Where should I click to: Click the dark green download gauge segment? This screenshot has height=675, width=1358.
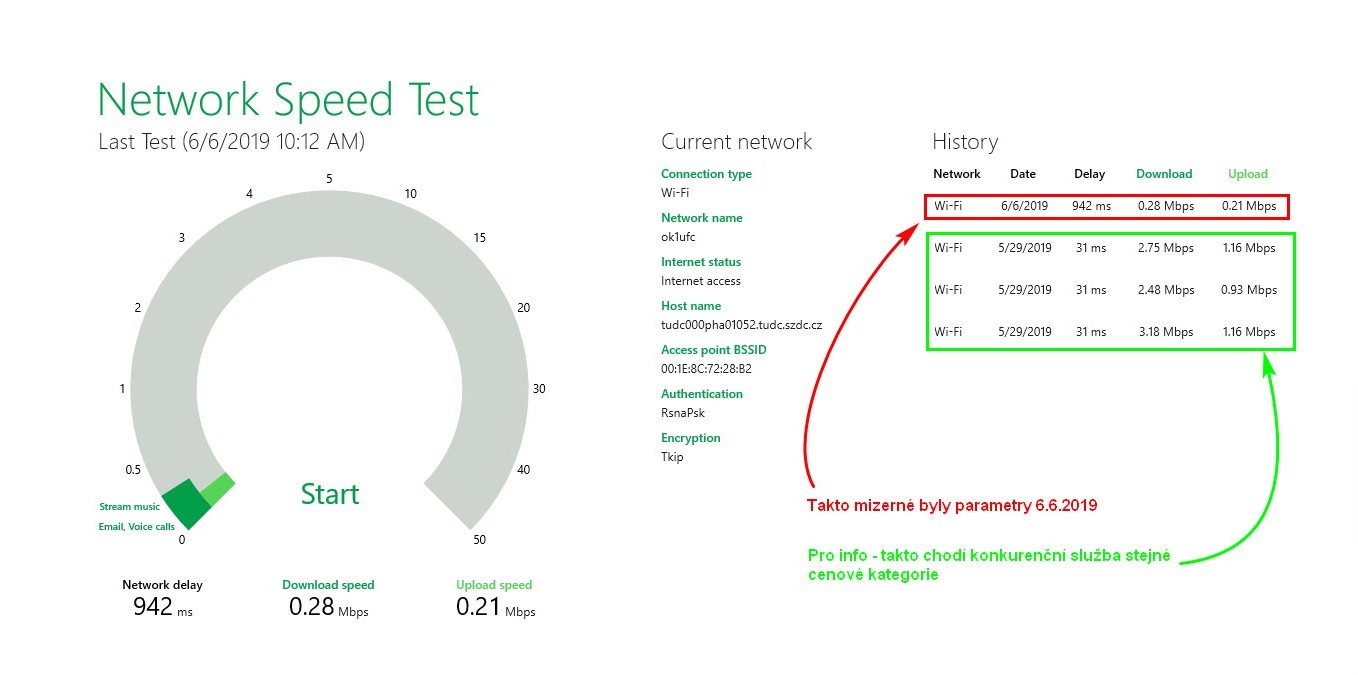(x=187, y=504)
